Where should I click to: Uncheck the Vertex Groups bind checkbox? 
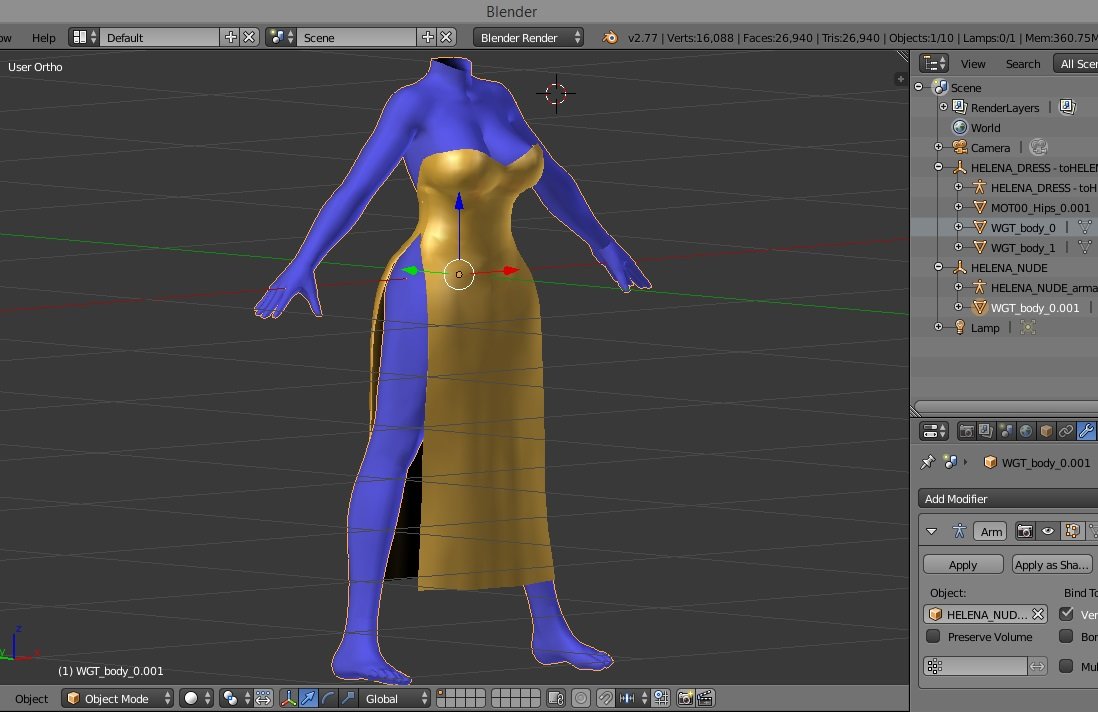click(1066, 614)
